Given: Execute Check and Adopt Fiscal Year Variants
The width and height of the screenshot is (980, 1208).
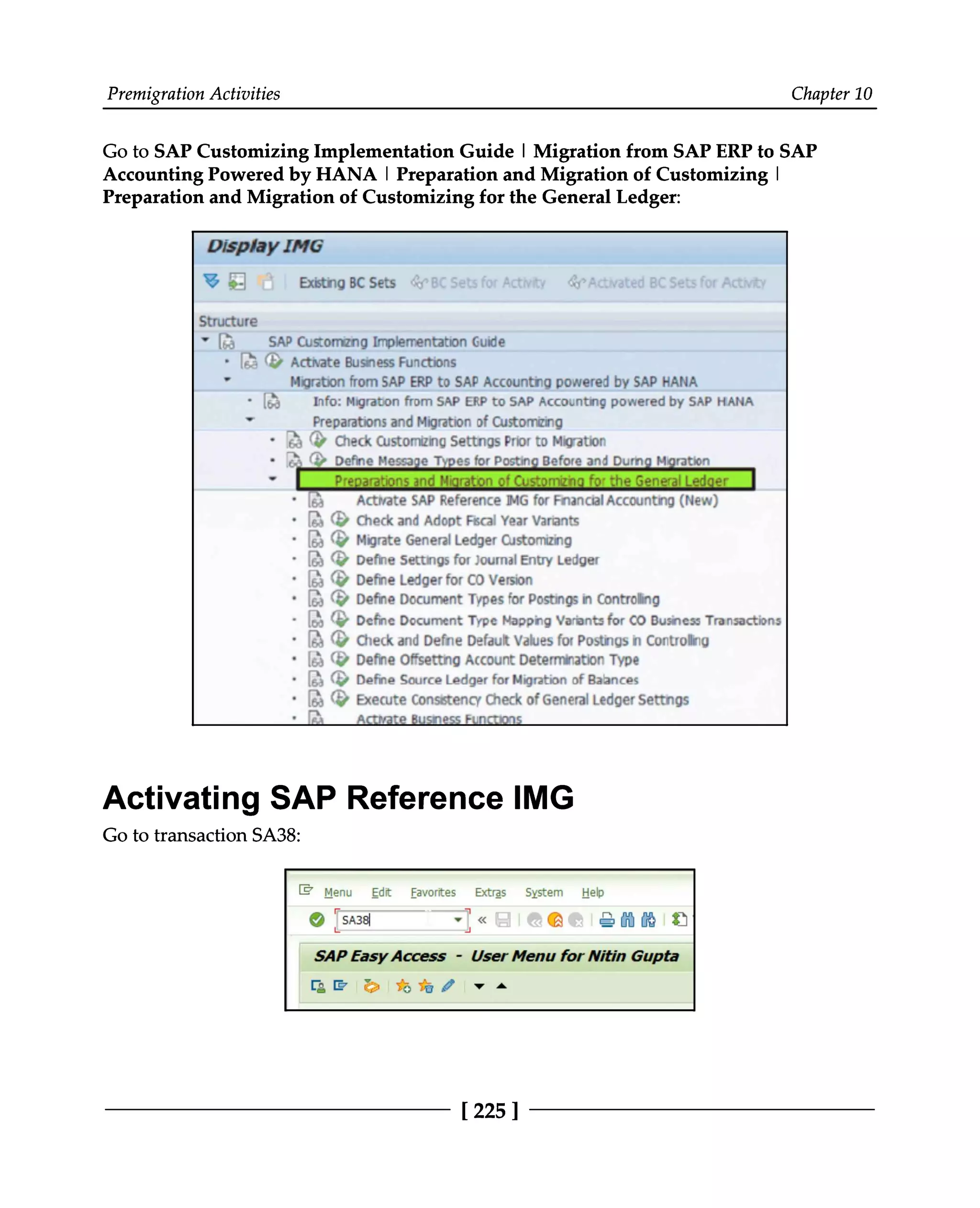Looking at the screenshot, I should point(340,520).
